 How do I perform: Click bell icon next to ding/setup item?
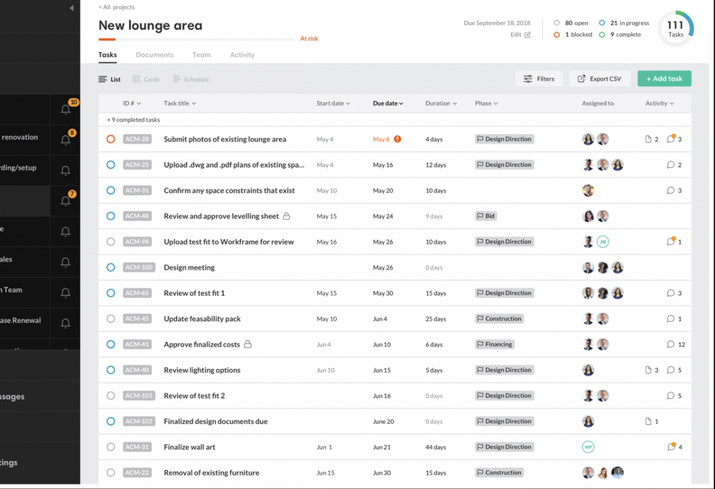(66, 171)
